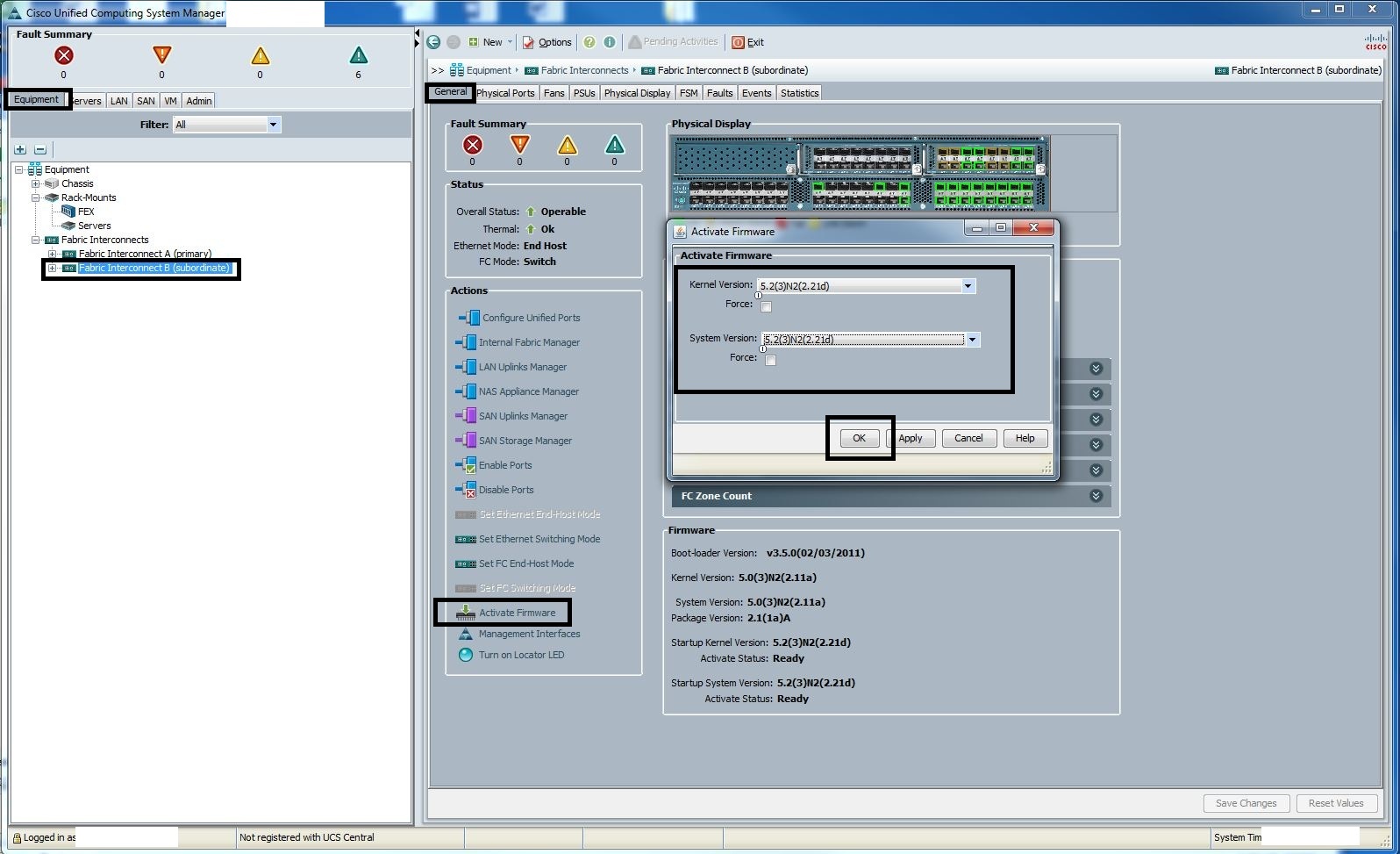
Task: Click the help question mark toolbar icon
Action: click(x=589, y=42)
